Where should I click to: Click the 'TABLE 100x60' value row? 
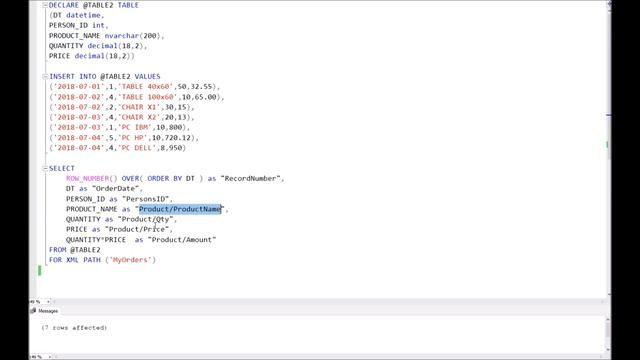[137, 97]
